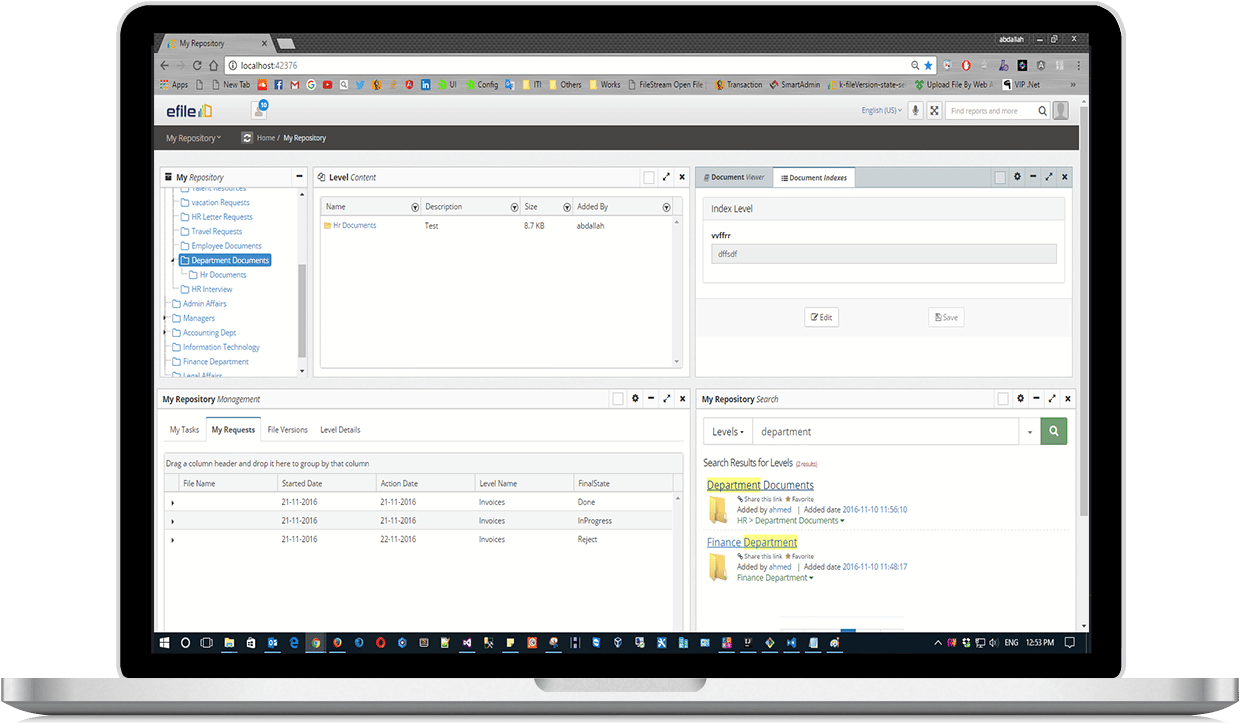
Task: Open the Levels search type dropdown
Action: [727, 432]
